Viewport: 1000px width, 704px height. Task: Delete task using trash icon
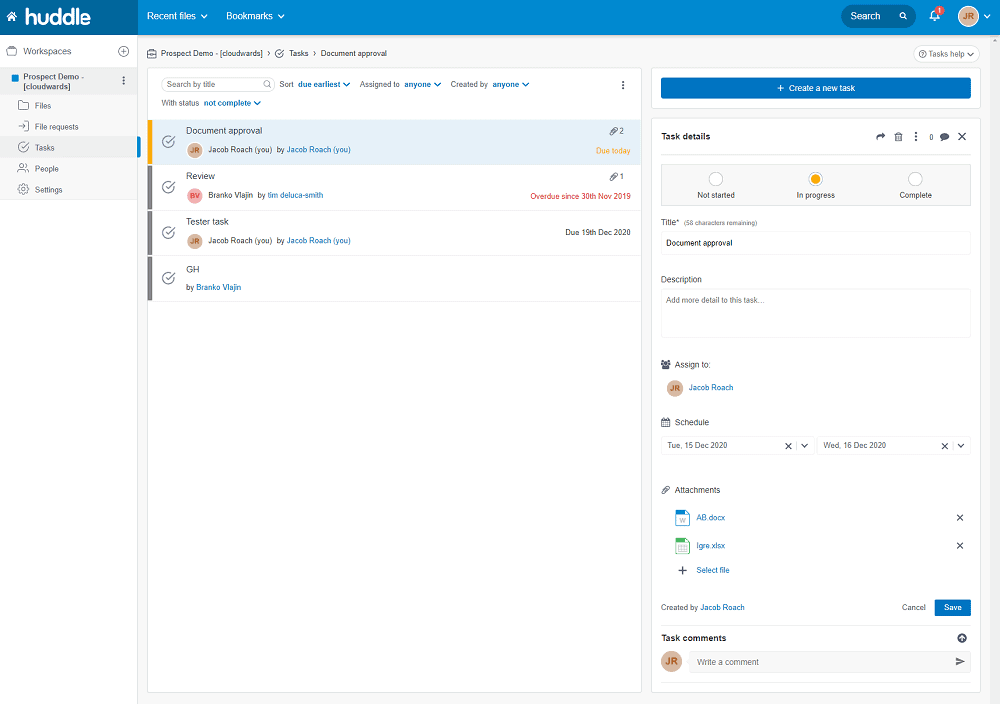click(898, 136)
